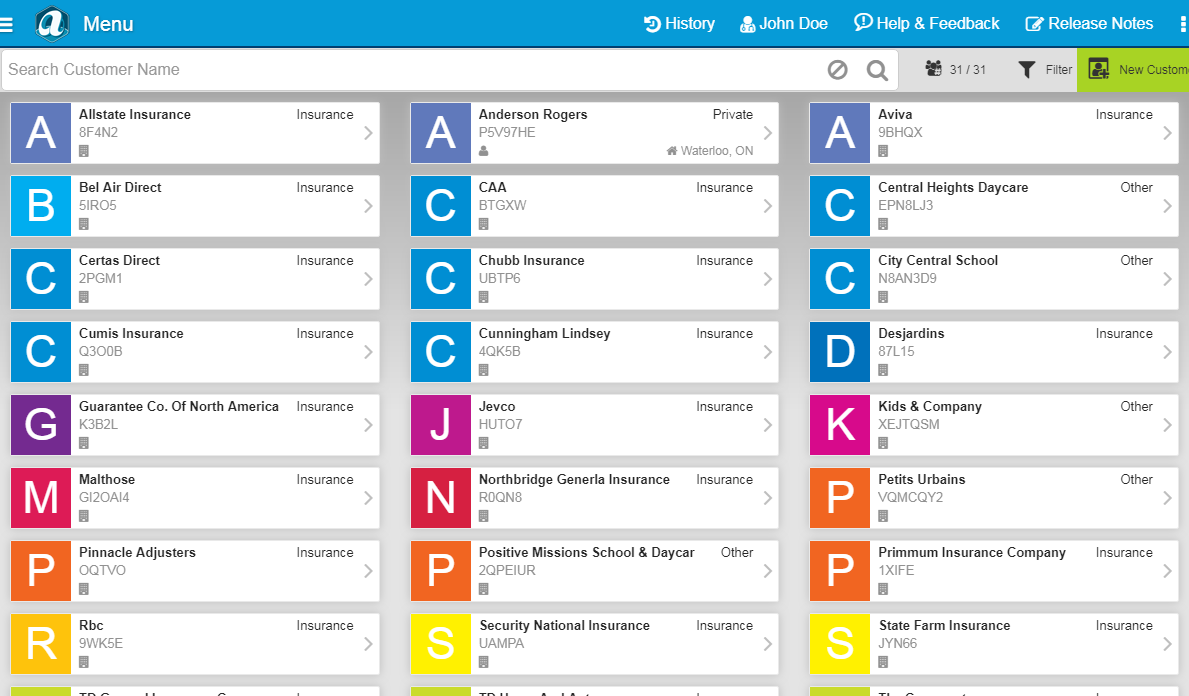Click building icon under Cumis Insurance
Screen dimensions: 1189x696
point(84,370)
